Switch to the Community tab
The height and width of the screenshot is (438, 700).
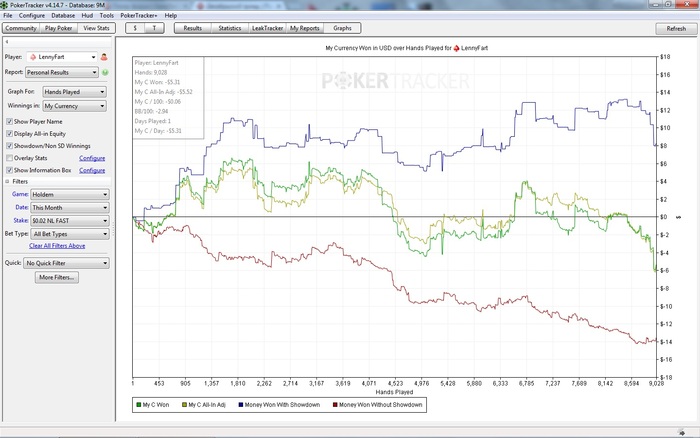[21, 28]
